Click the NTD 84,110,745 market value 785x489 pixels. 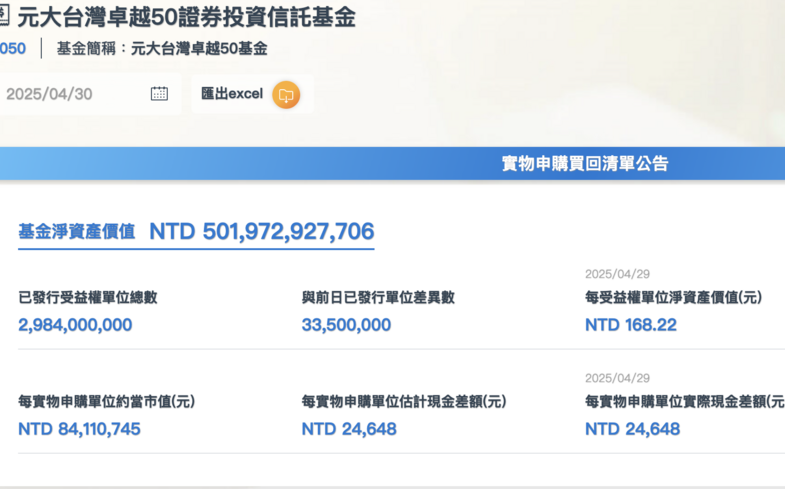coord(79,429)
